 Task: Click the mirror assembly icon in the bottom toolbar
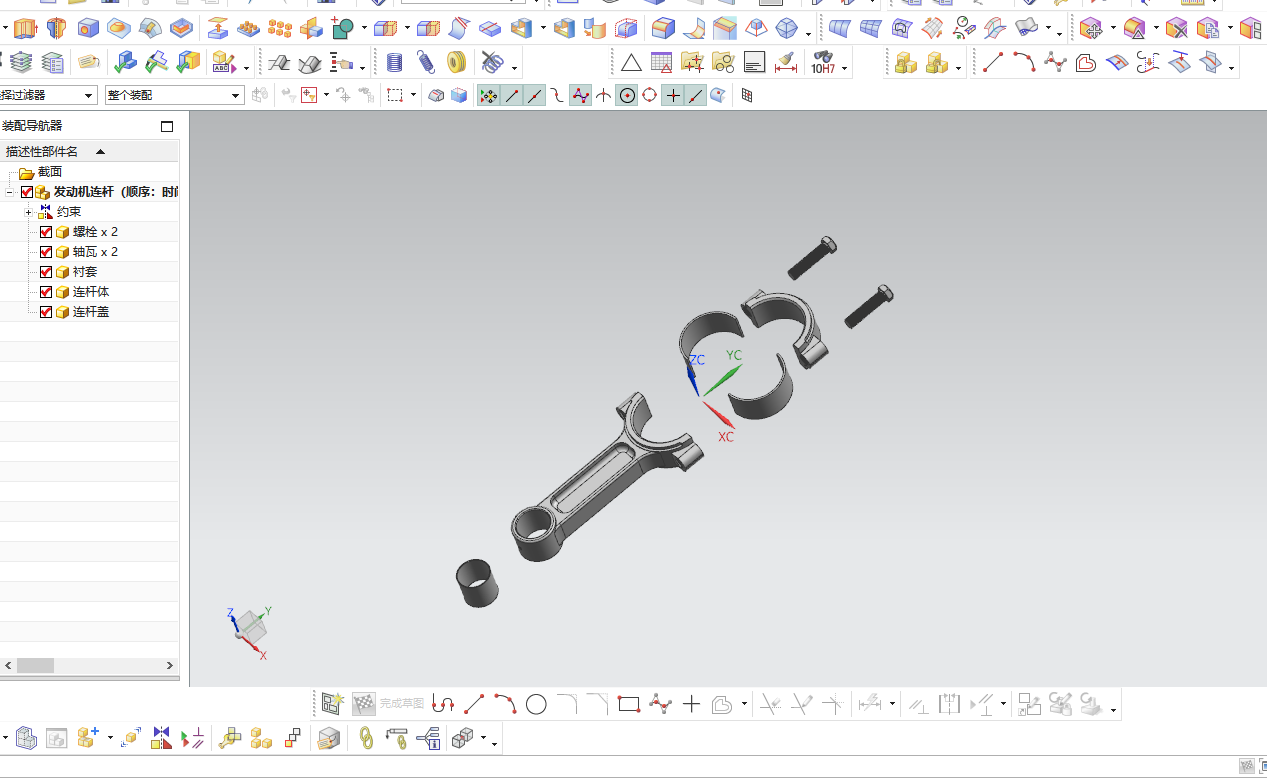pyautogui.click(x=161, y=739)
